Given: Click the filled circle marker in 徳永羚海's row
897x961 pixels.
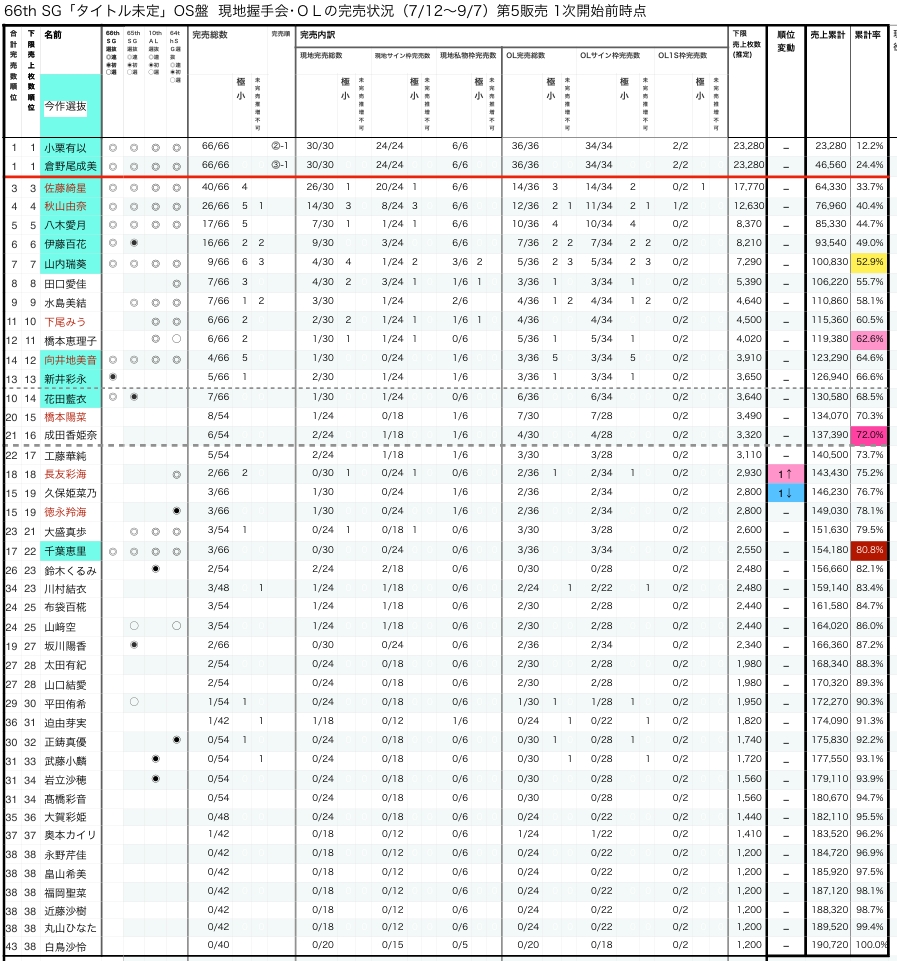Looking at the screenshot, I should [x=176, y=511].
